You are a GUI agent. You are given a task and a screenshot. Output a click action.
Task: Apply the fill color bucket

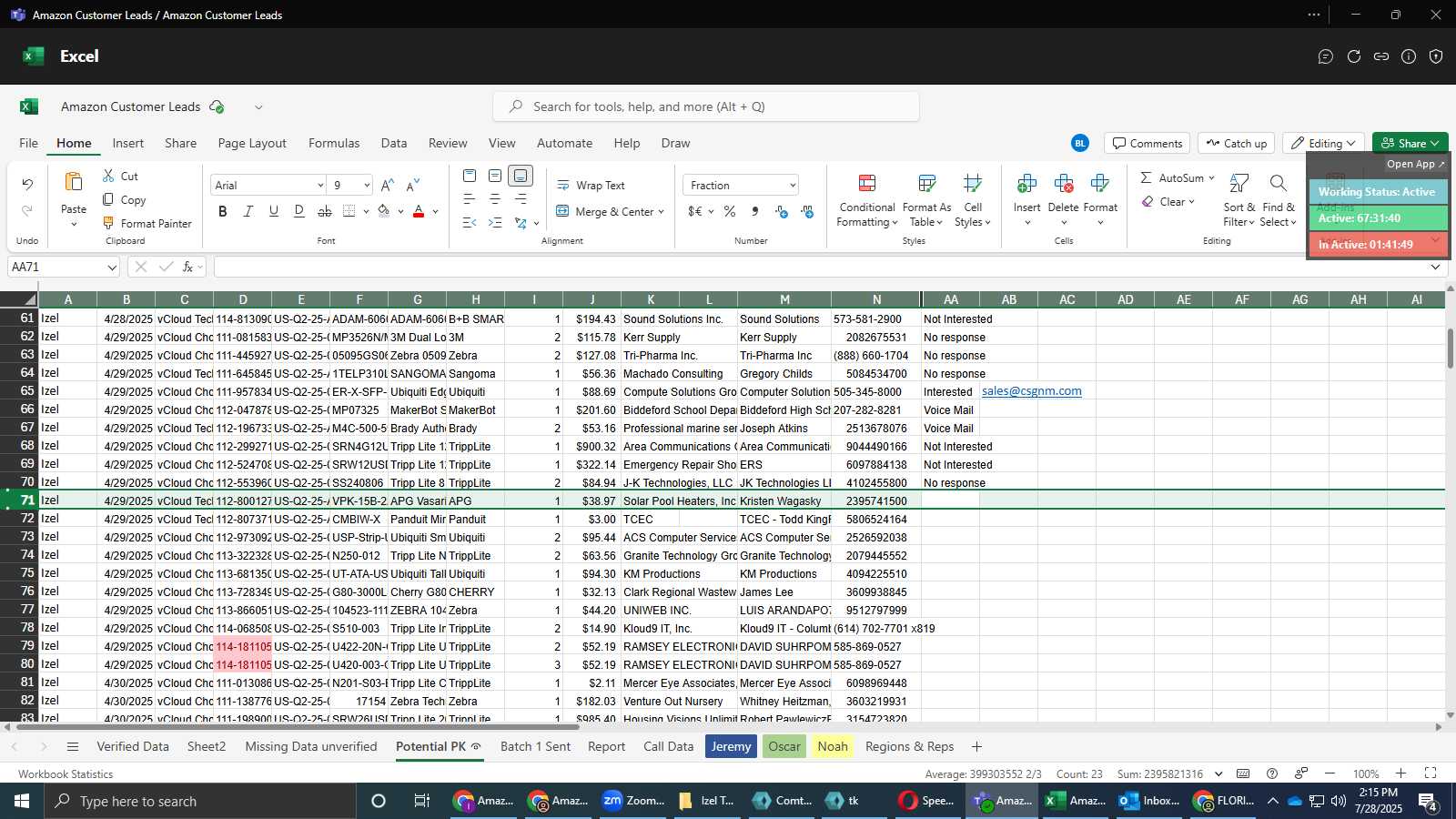tap(384, 211)
